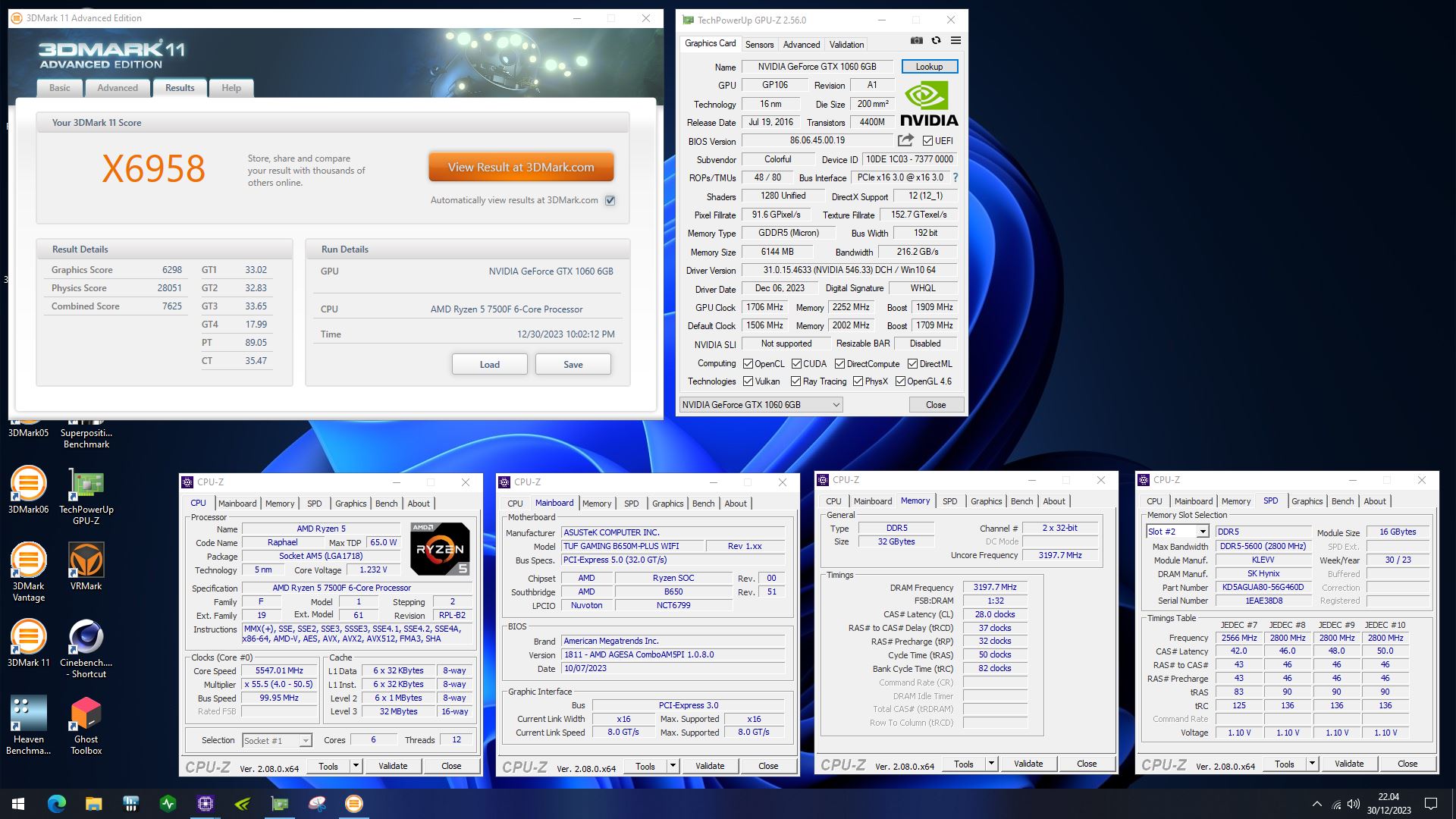Show hidden system tray icons chevron
1456x819 pixels.
pos(1316,804)
